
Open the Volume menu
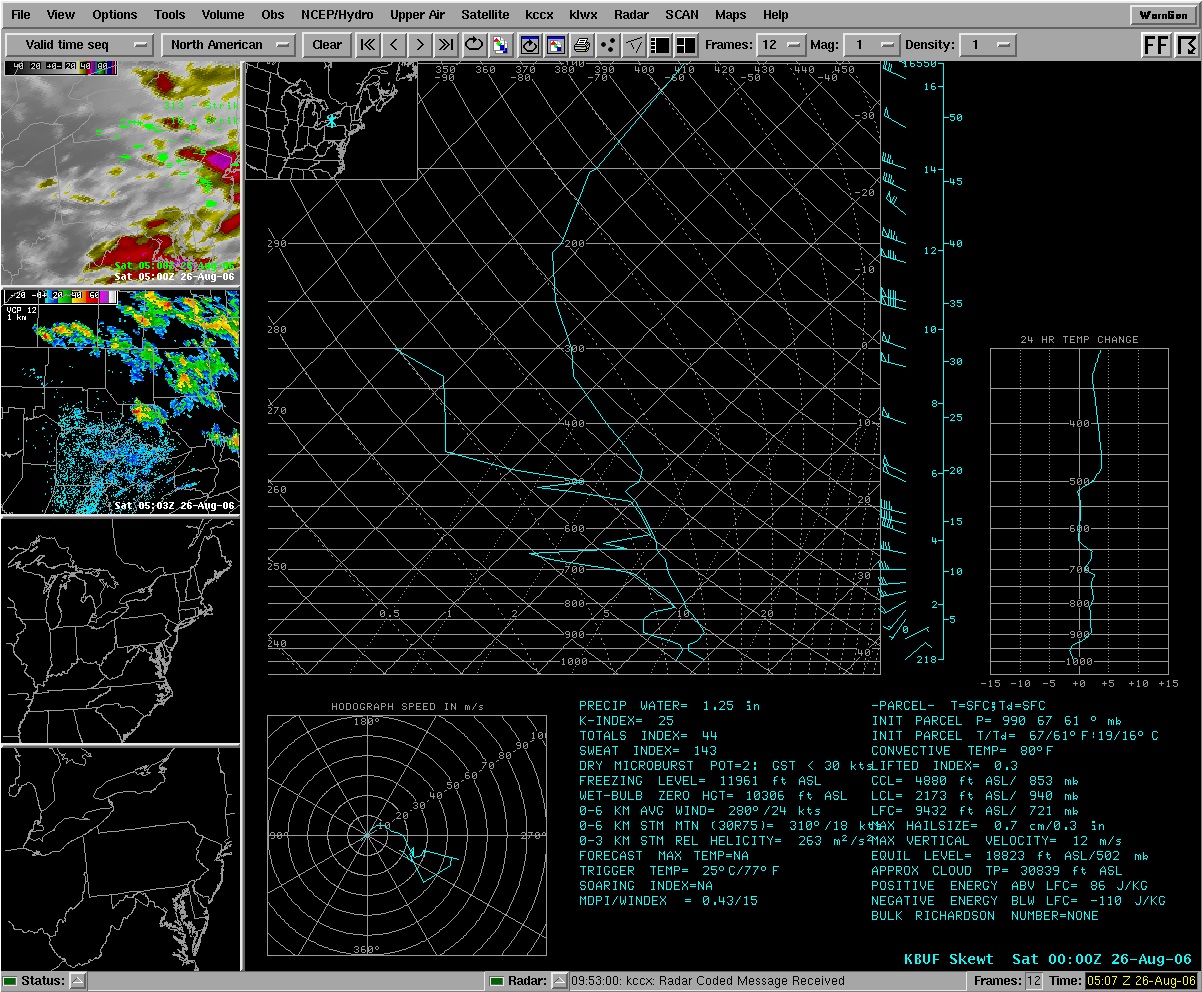point(223,15)
